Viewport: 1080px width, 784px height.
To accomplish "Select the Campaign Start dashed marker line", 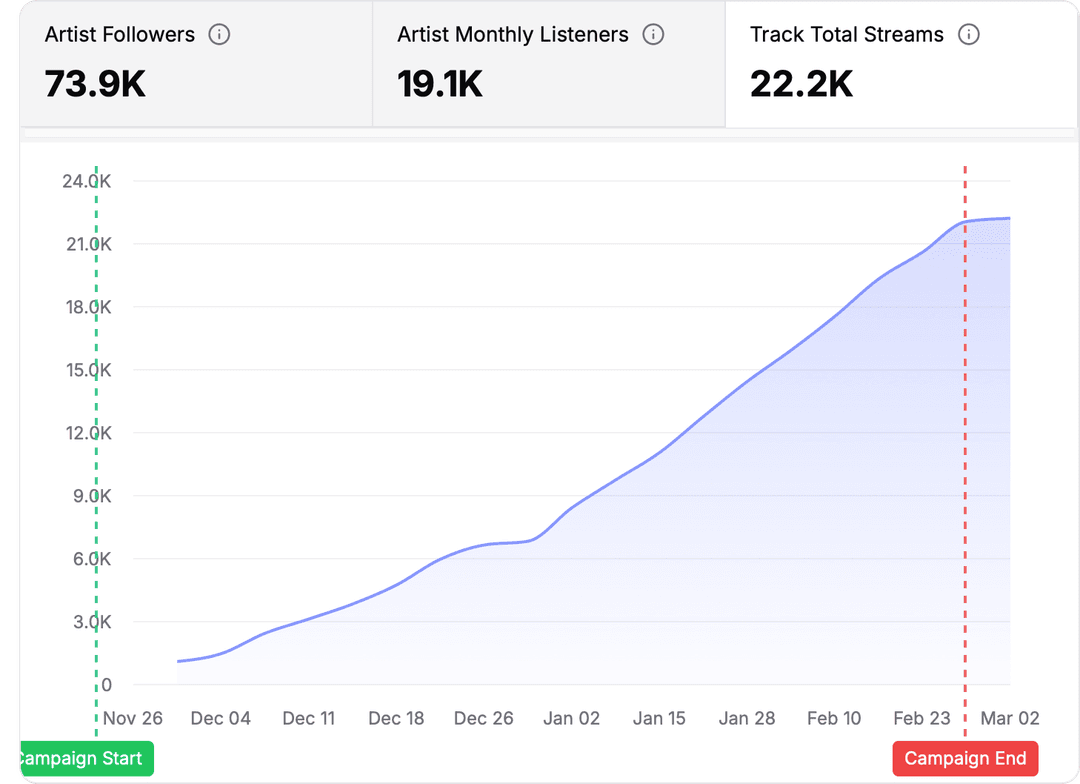I will pos(96,430).
